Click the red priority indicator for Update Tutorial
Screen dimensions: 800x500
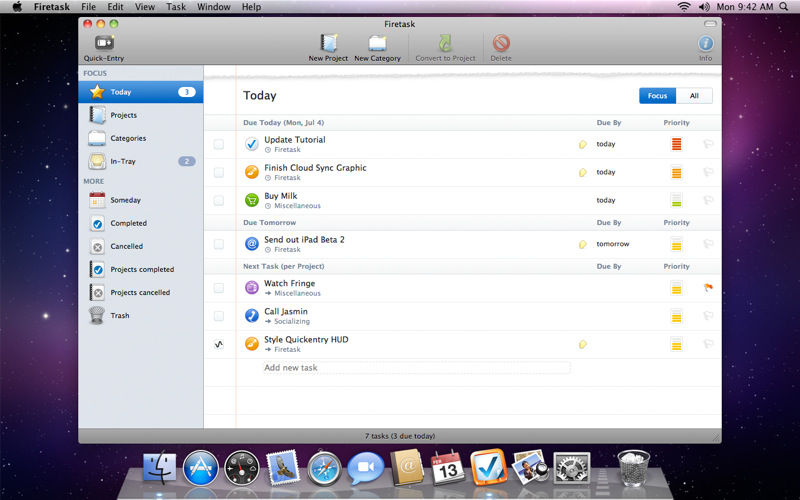(677, 144)
